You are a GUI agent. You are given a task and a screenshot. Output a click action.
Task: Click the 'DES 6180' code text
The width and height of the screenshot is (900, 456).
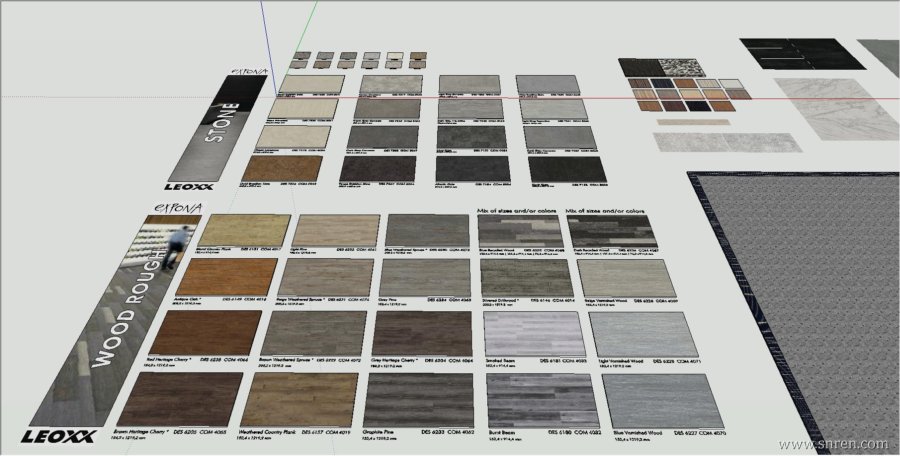pyautogui.click(x=559, y=432)
